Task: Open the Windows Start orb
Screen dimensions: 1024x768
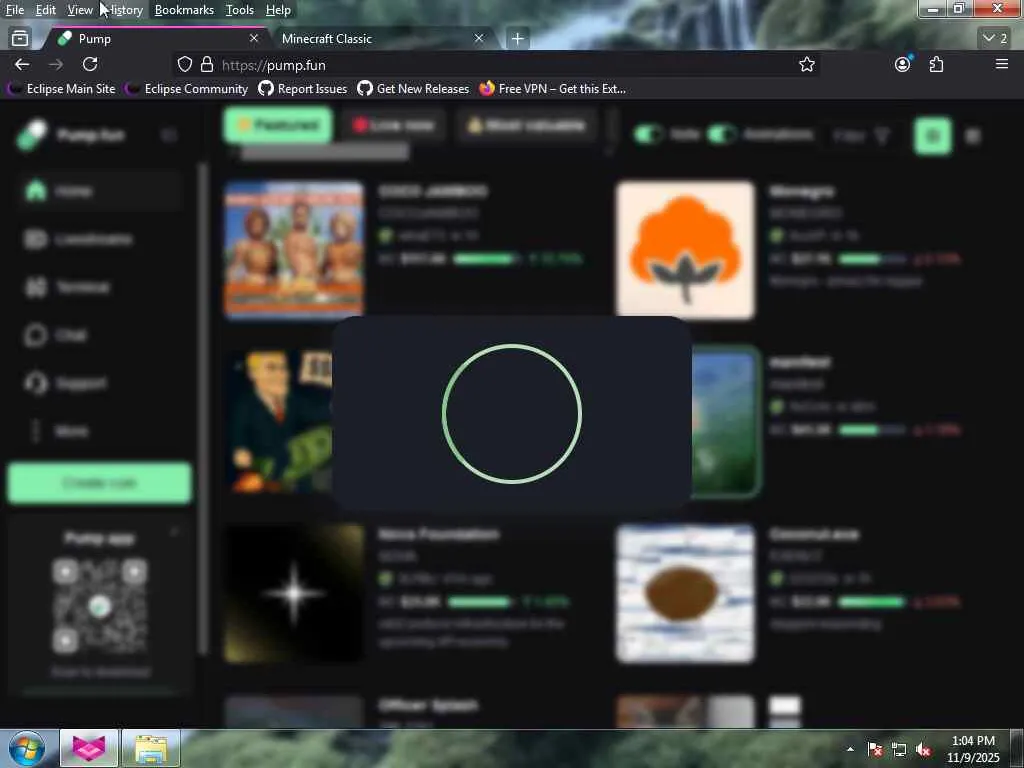Action: coord(27,748)
